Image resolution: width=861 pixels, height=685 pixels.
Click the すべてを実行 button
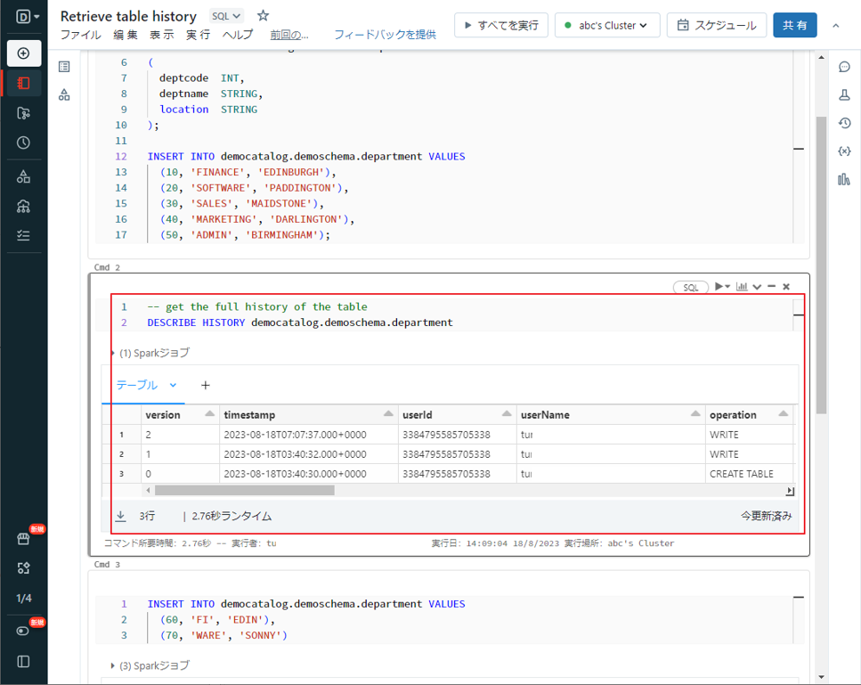tap(500, 25)
